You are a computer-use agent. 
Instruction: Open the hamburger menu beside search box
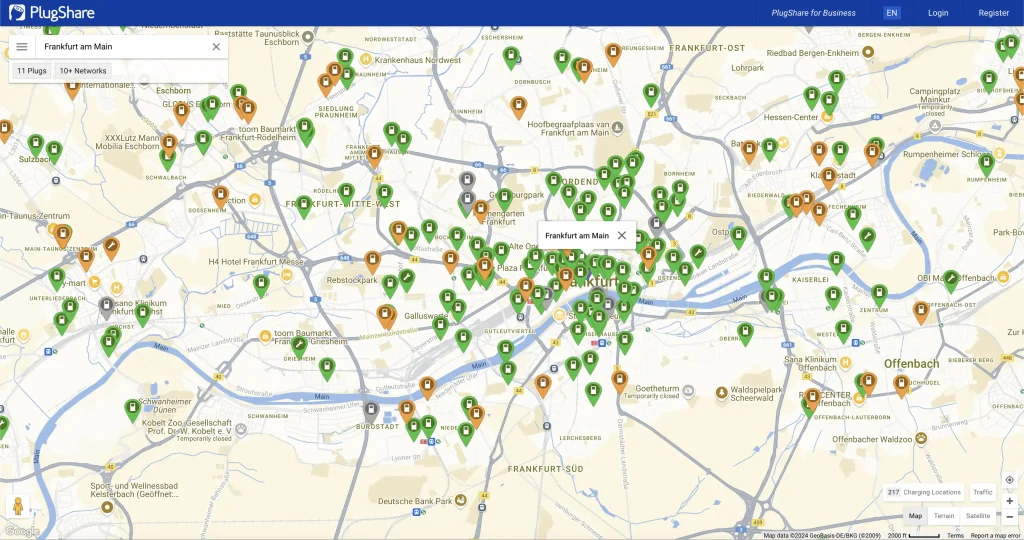pos(22,46)
